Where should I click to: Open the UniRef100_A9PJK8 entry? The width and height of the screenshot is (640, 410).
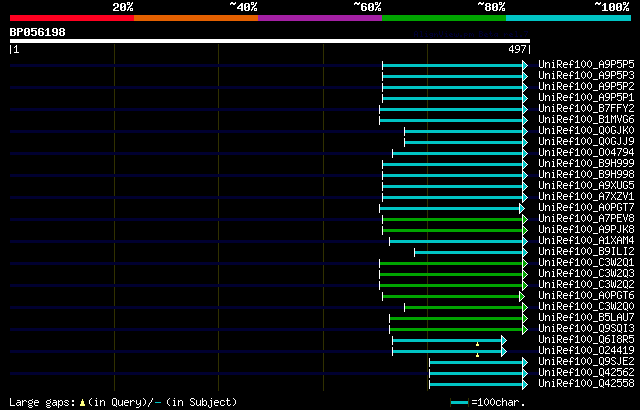[586, 230]
